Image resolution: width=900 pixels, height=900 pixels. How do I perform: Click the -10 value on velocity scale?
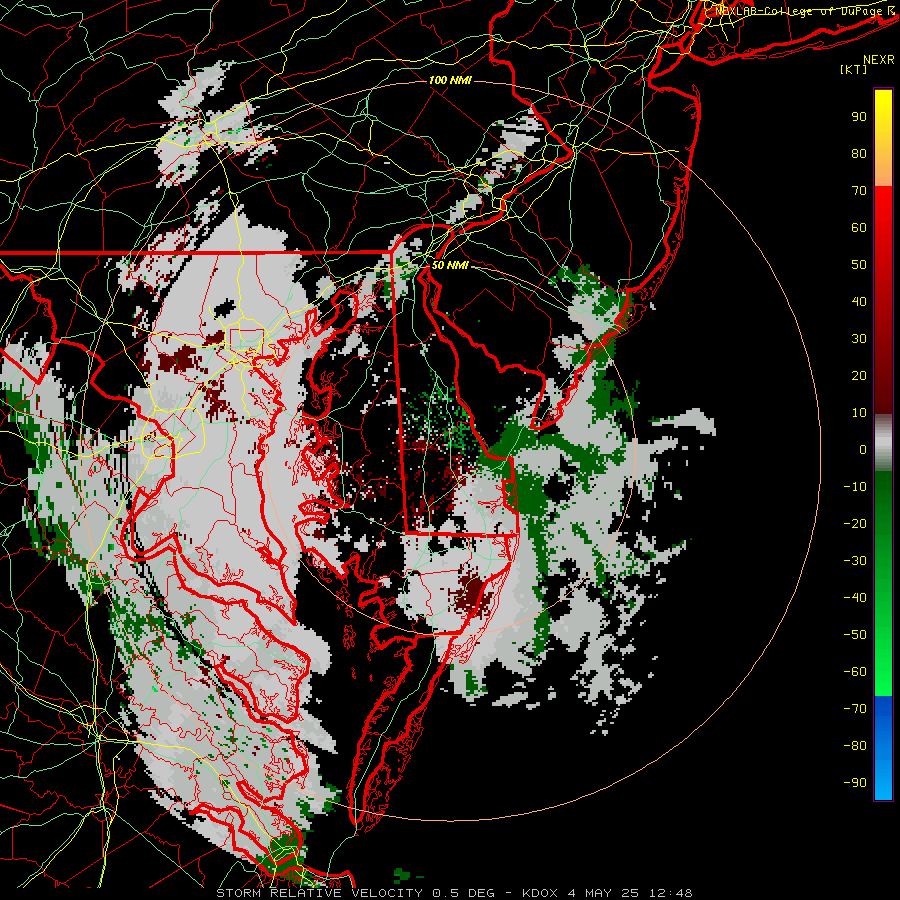click(x=855, y=487)
